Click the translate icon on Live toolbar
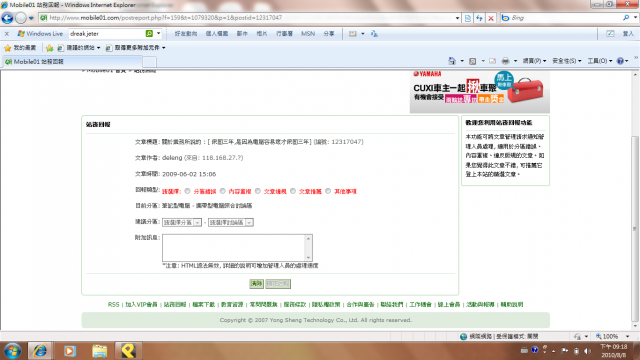This screenshot has width=640, height=360. click(374, 34)
